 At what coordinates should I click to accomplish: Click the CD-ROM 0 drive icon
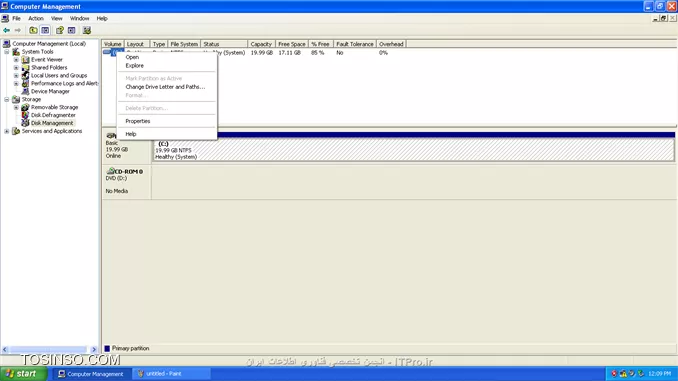[x=111, y=171]
